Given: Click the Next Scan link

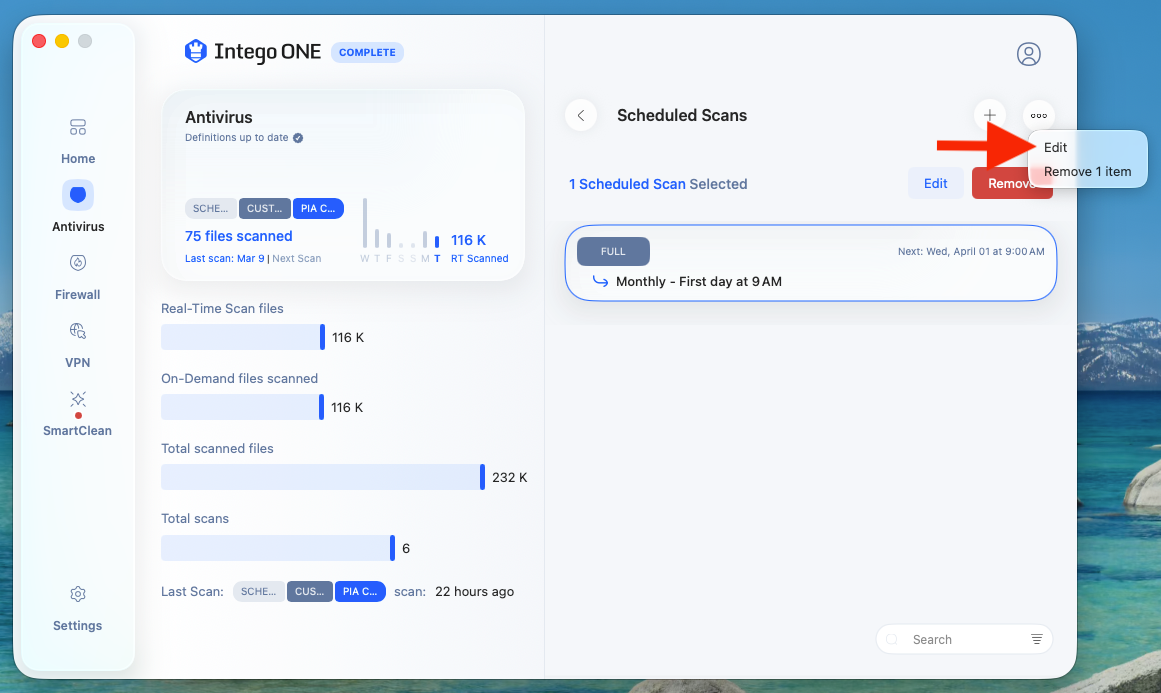Looking at the screenshot, I should coord(296,258).
